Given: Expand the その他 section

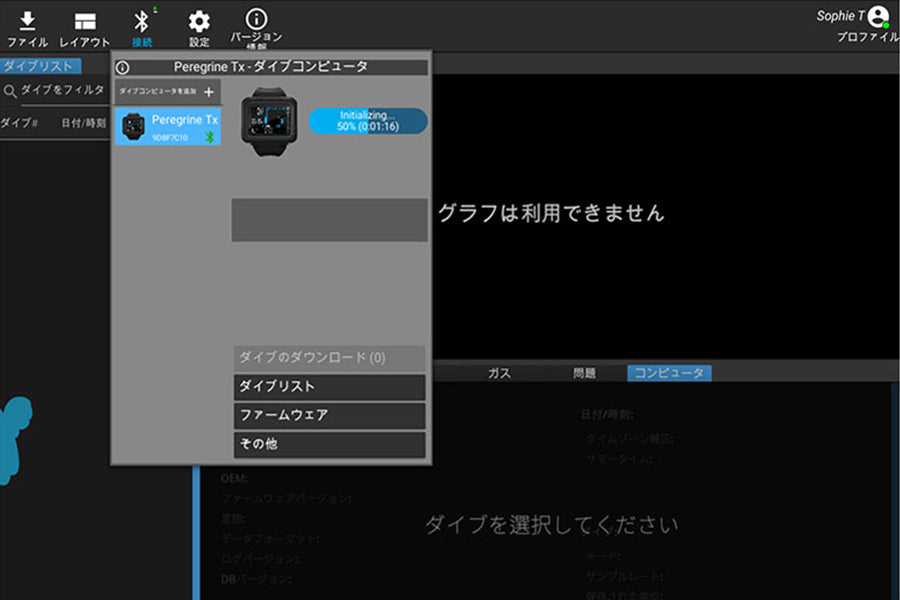Looking at the screenshot, I should click(329, 444).
